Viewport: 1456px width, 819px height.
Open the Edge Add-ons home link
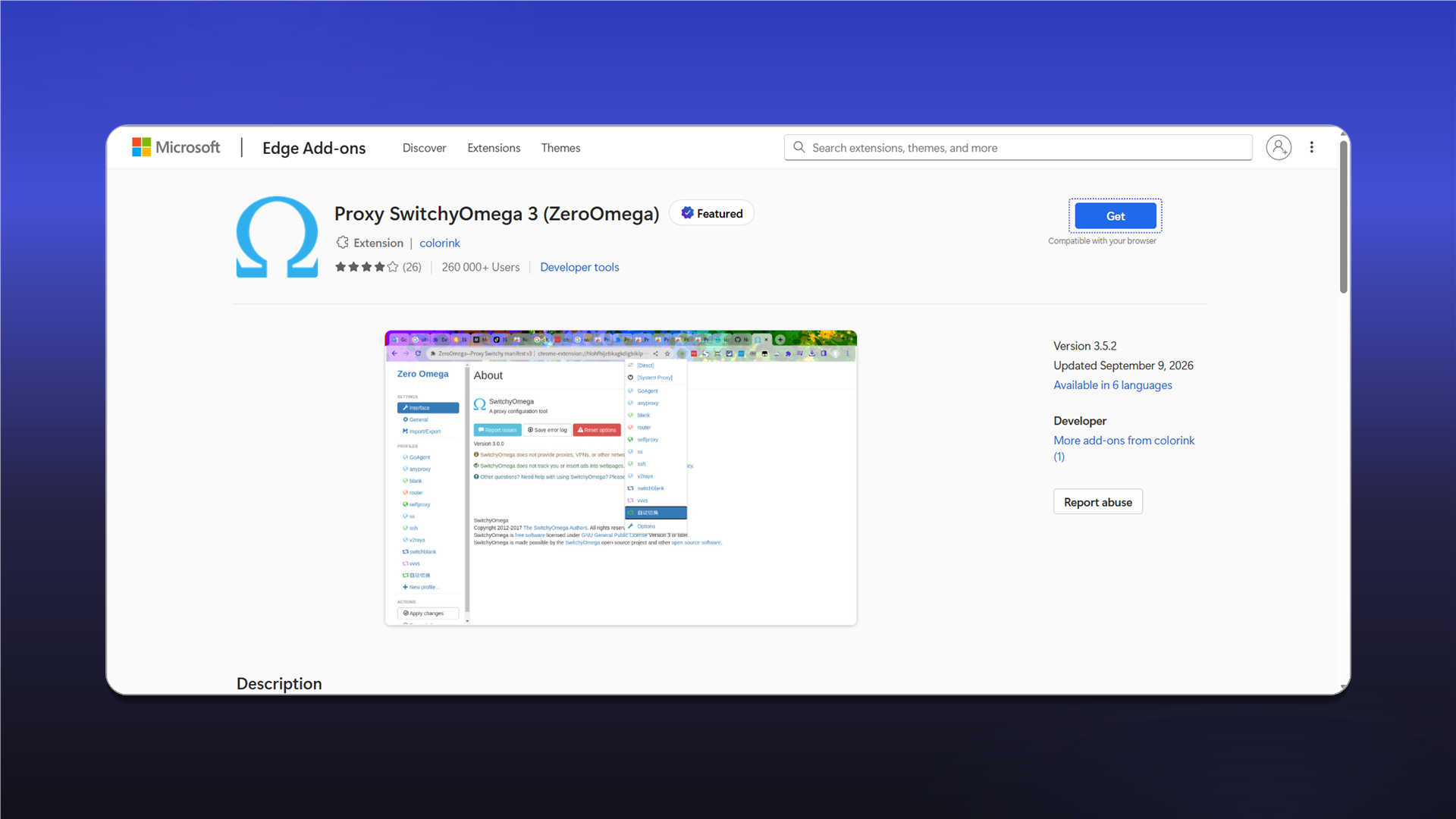click(314, 148)
